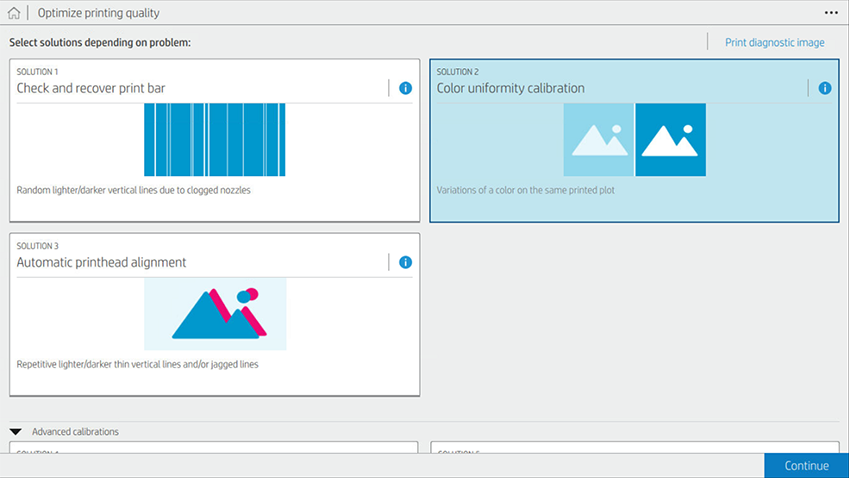This screenshot has width=849, height=478.
Task: Click the darker mountain image in Solution 2
Action: pyautogui.click(x=670, y=139)
